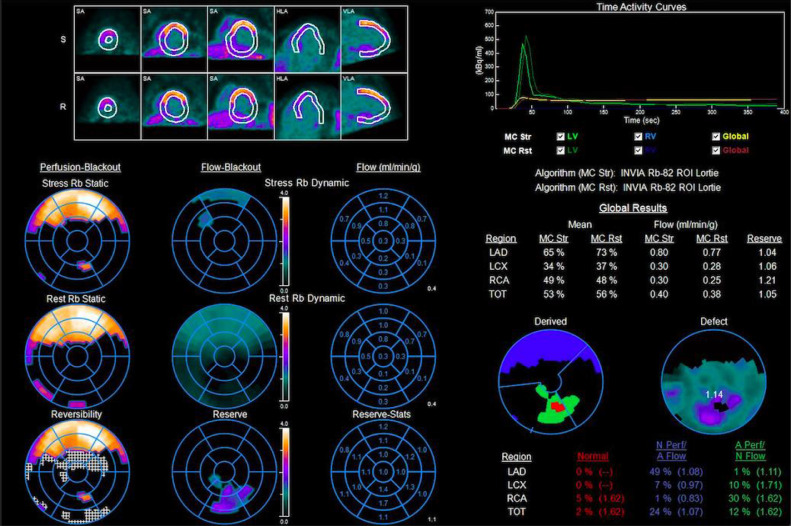The width and height of the screenshot is (791, 526).
Task: Click the LCX row label in Global Results
Action: point(498,266)
